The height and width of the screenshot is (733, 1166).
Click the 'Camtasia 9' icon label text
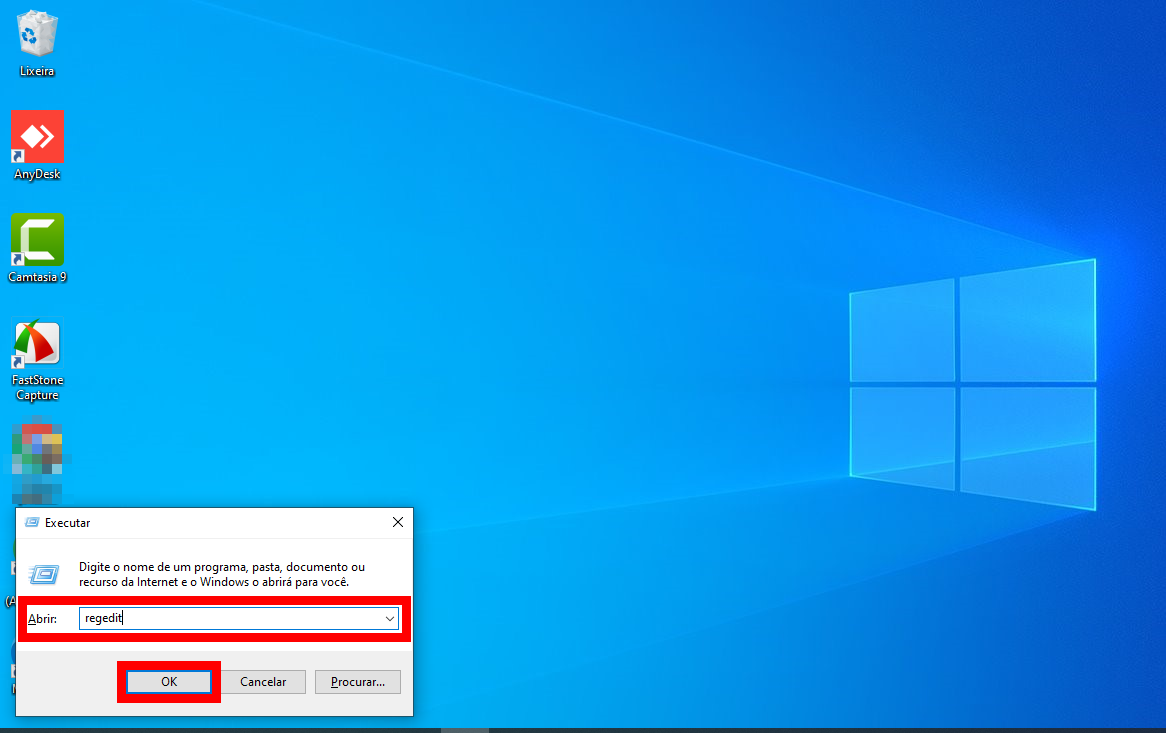[37, 277]
